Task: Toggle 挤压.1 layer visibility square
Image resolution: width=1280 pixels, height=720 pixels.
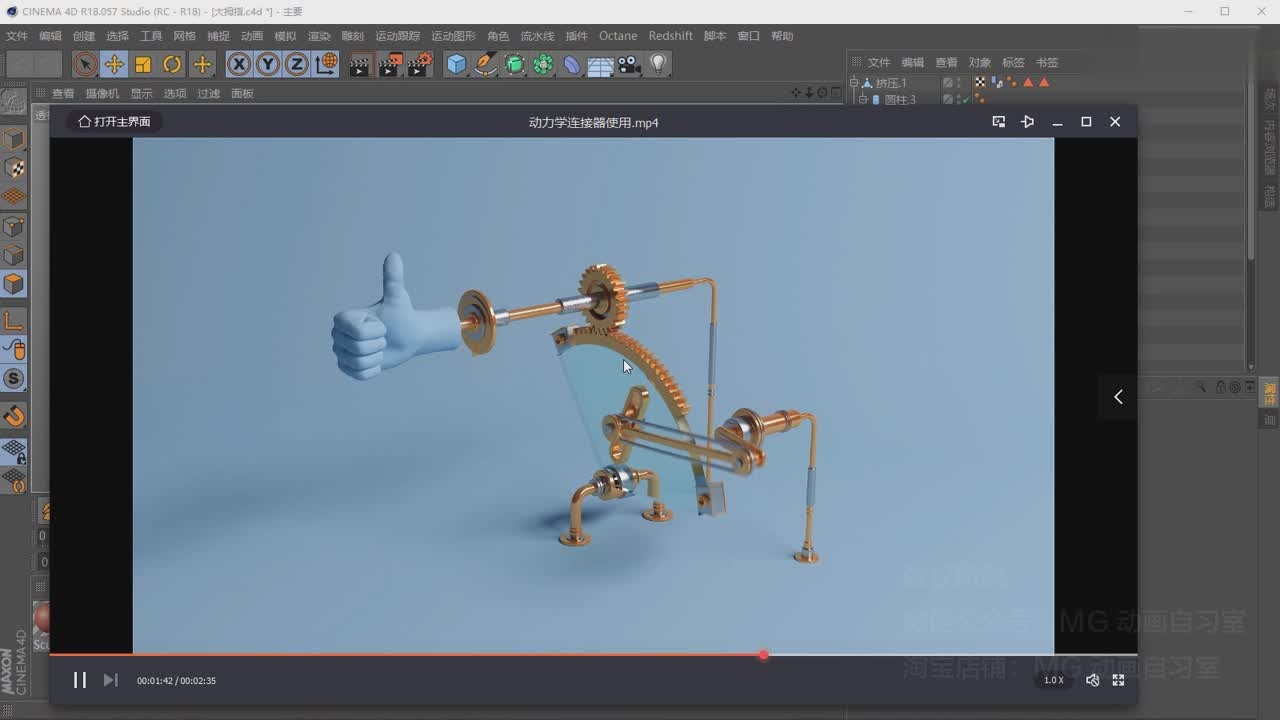Action: 947,83
